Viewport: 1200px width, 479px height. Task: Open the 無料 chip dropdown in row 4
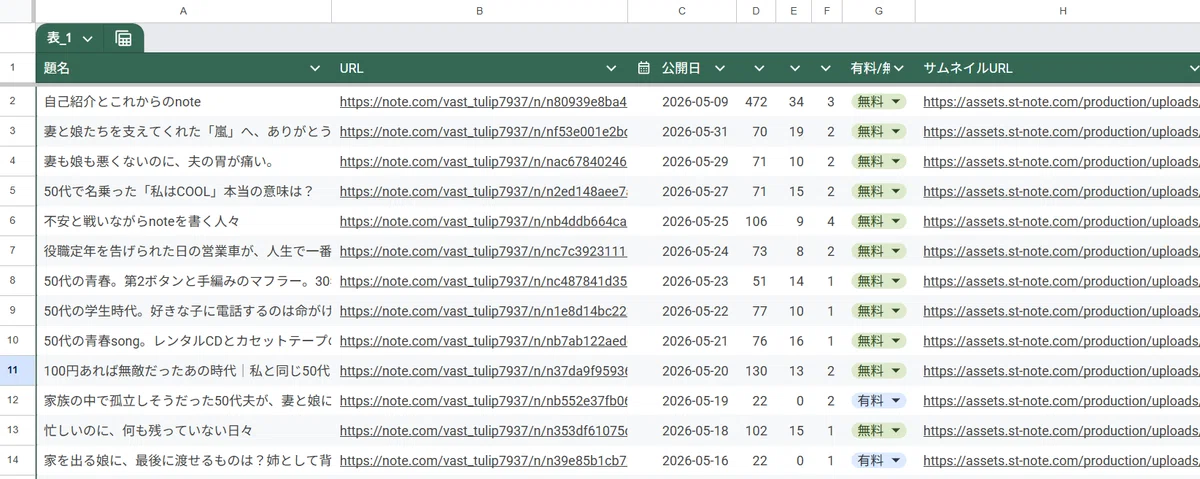pos(897,161)
